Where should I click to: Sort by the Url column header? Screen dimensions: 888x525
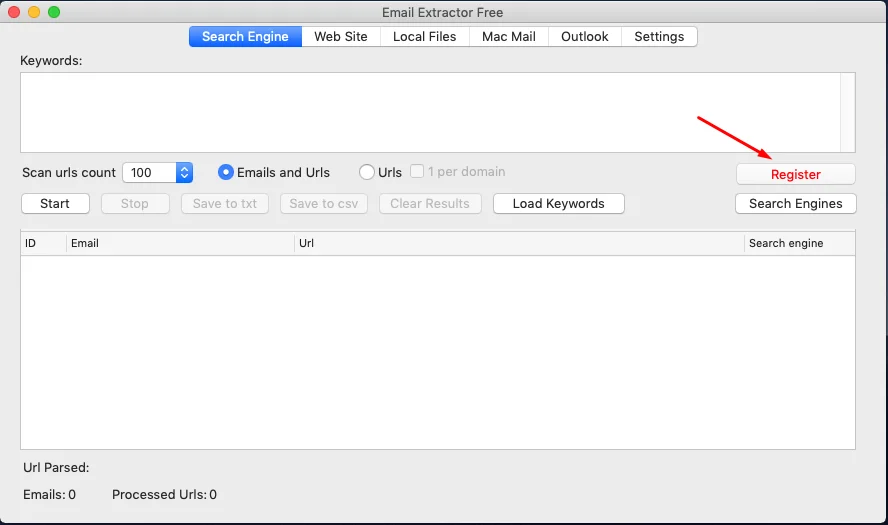pos(519,244)
